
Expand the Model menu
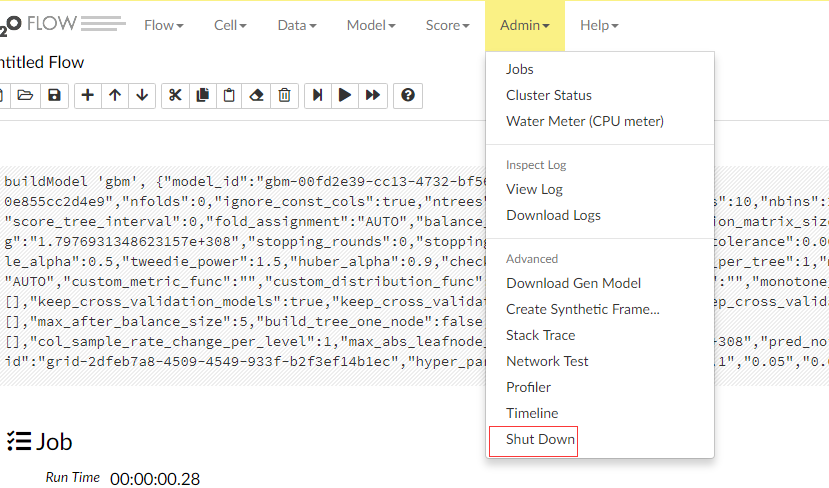pos(371,25)
